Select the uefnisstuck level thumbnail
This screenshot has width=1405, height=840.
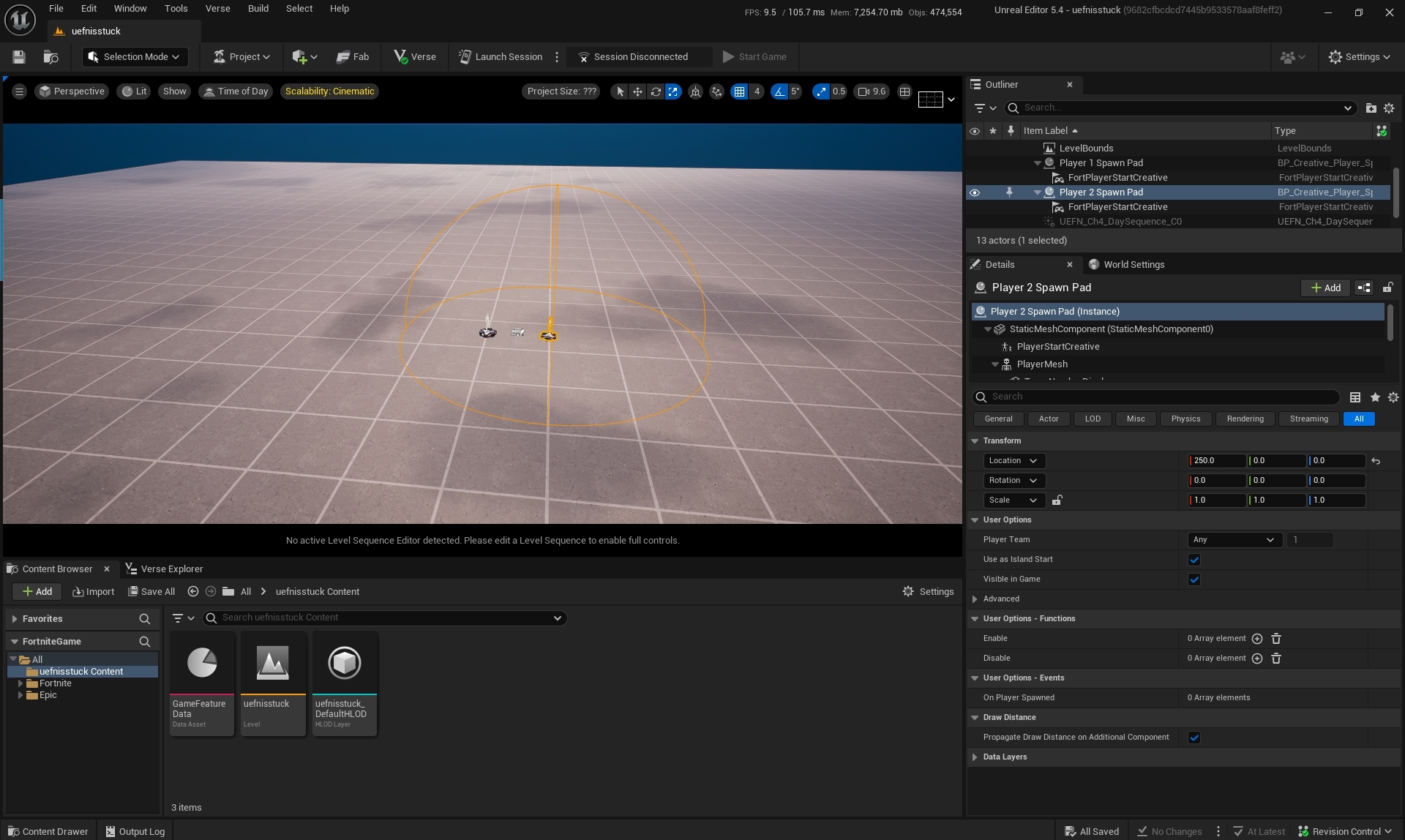point(273,664)
